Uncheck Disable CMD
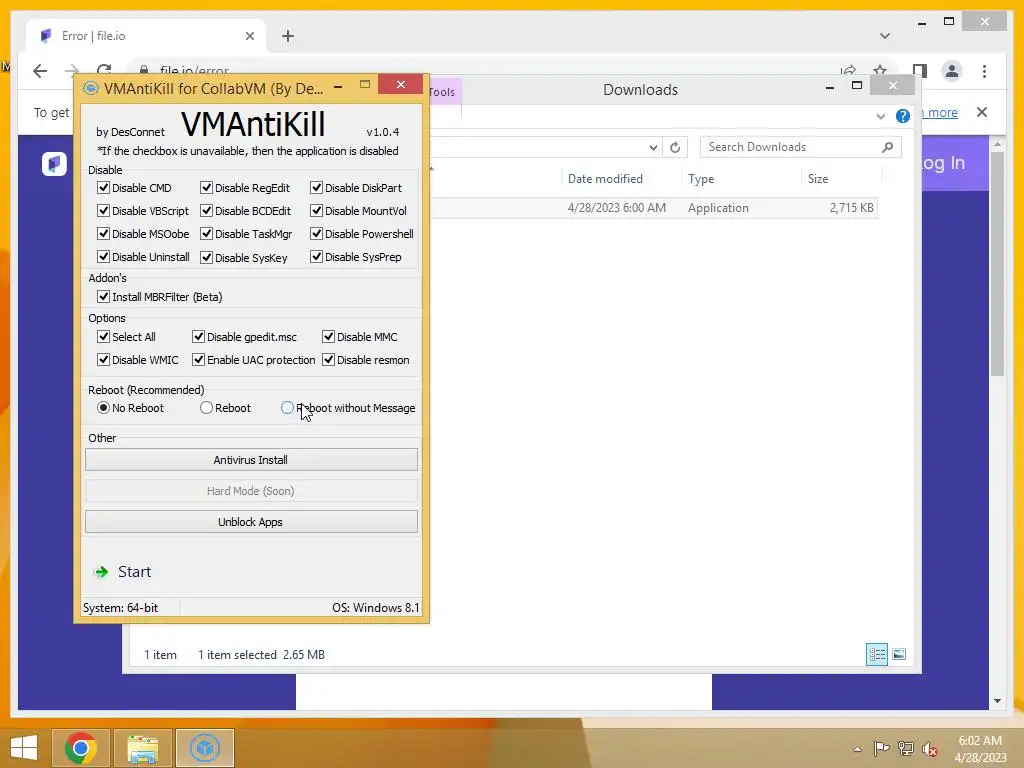 pos(103,187)
